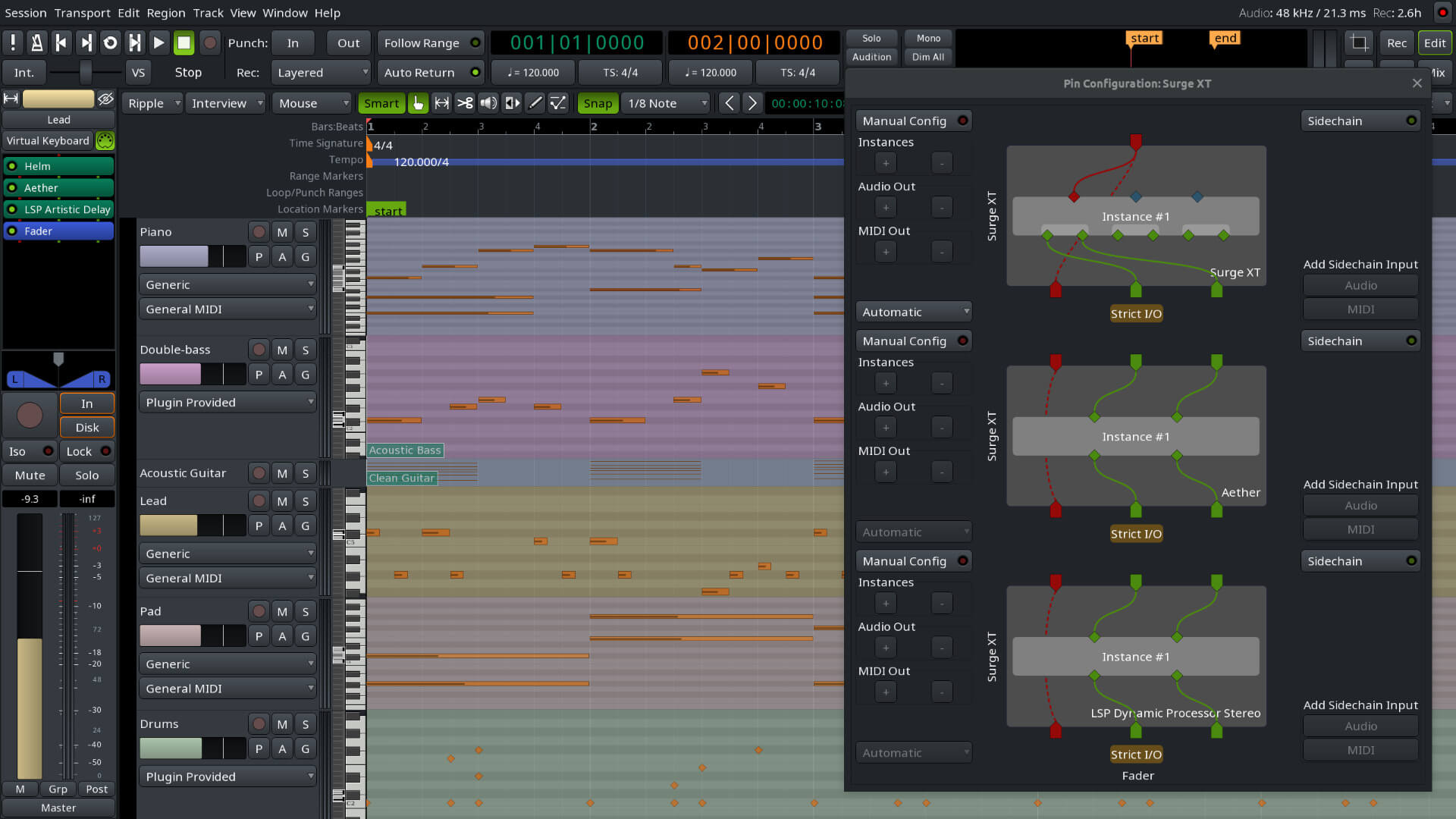Select the metronome icon in the toolbar
1456x819 pixels.
point(36,43)
